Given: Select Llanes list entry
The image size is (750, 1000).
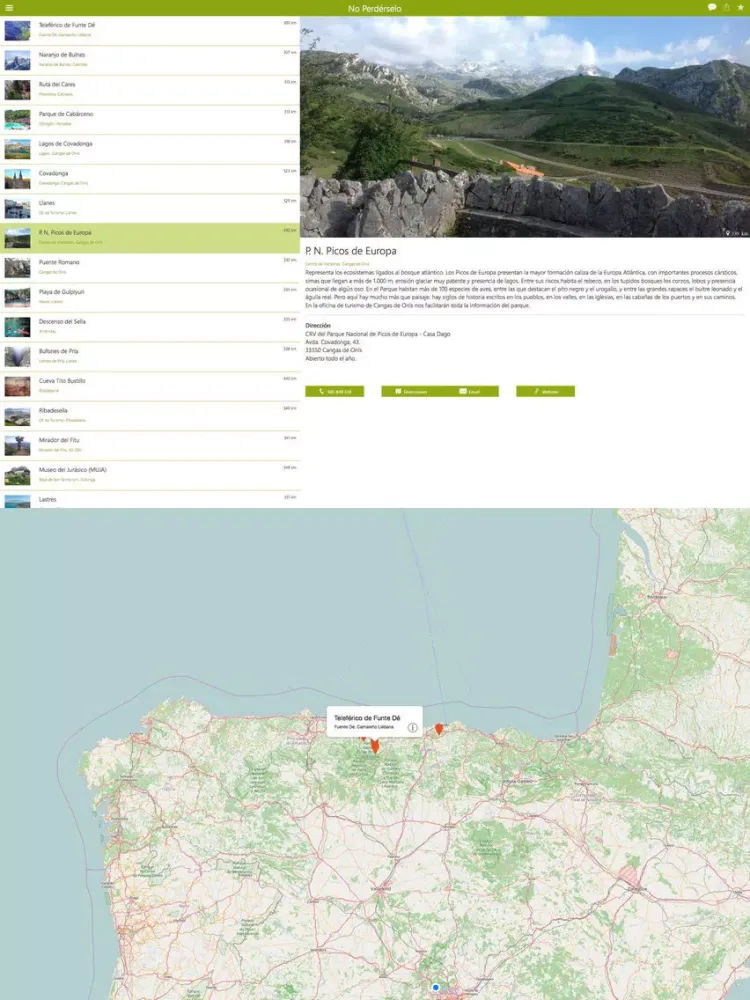Looking at the screenshot, I should coord(150,209).
